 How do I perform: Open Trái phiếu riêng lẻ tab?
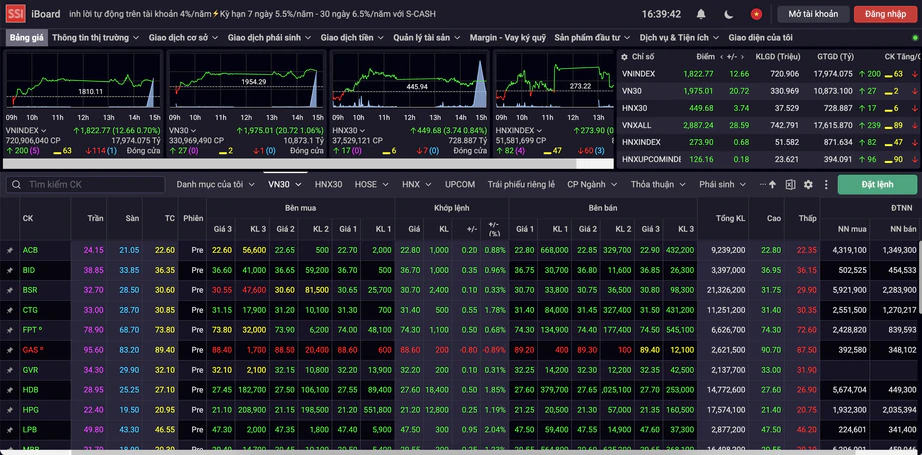521,185
